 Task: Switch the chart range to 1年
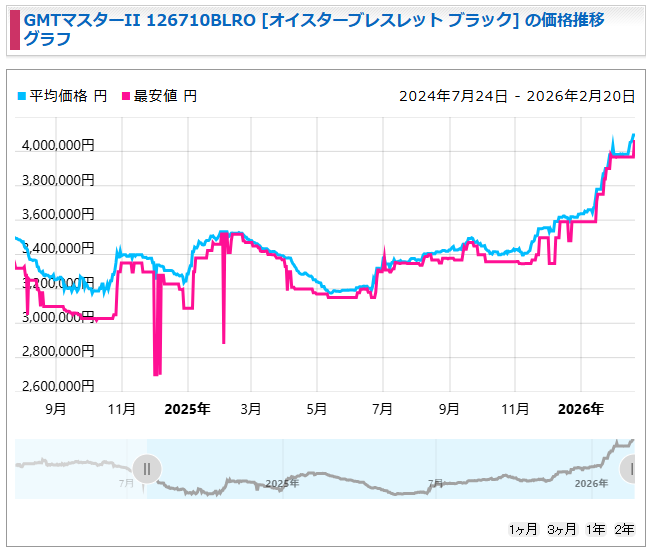595,529
